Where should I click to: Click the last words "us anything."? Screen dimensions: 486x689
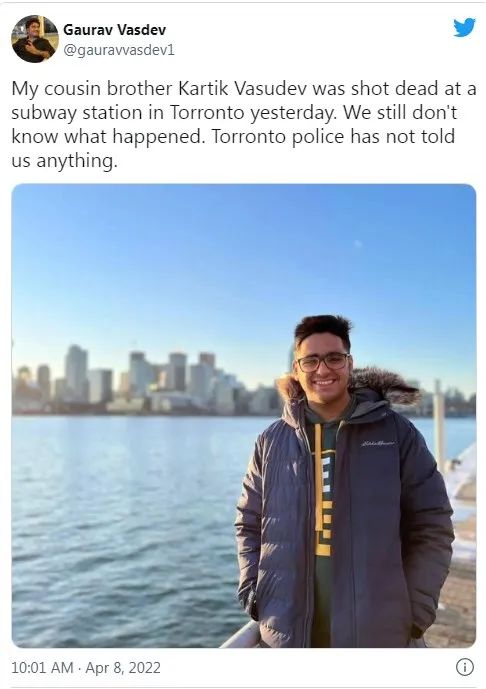pyautogui.click(x=65, y=161)
